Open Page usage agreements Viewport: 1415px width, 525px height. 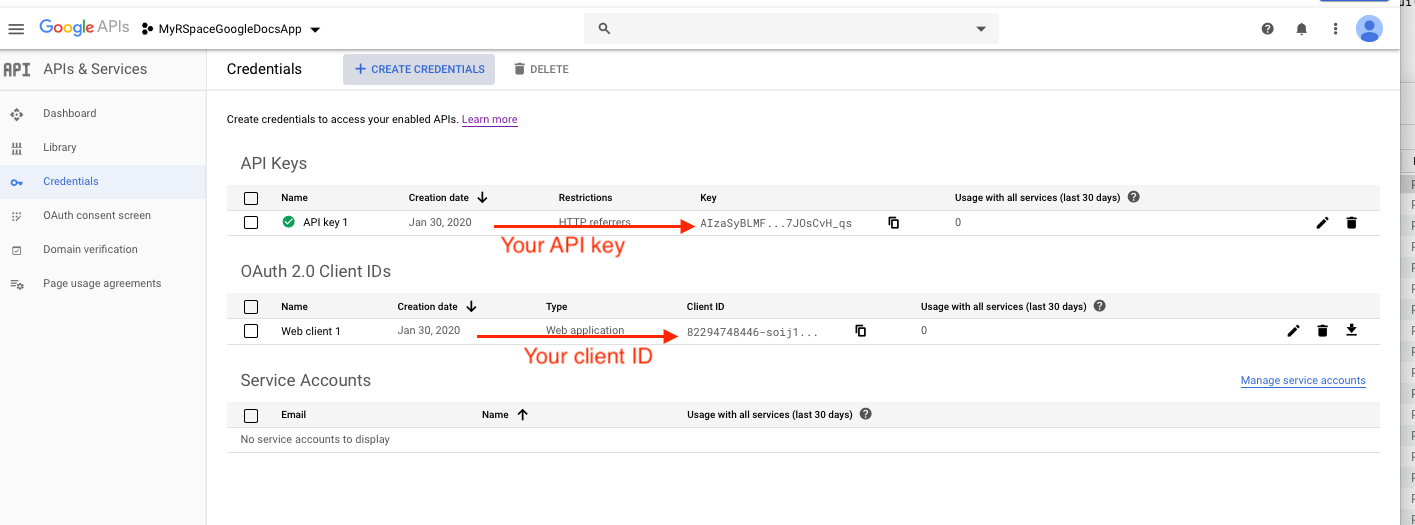pyautogui.click(x=102, y=283)
